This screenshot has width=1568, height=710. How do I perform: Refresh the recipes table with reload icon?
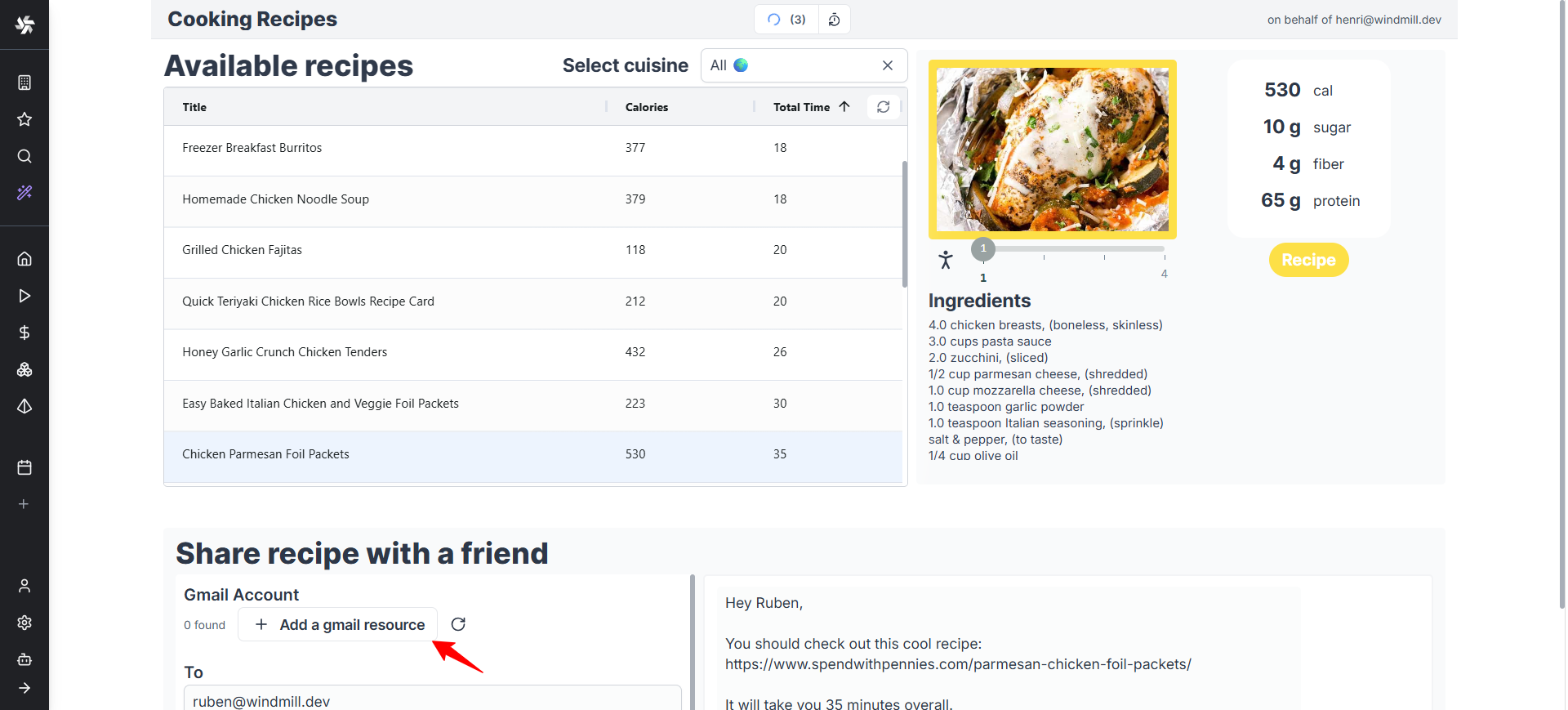pyautogui.click(x=884, y=107)
